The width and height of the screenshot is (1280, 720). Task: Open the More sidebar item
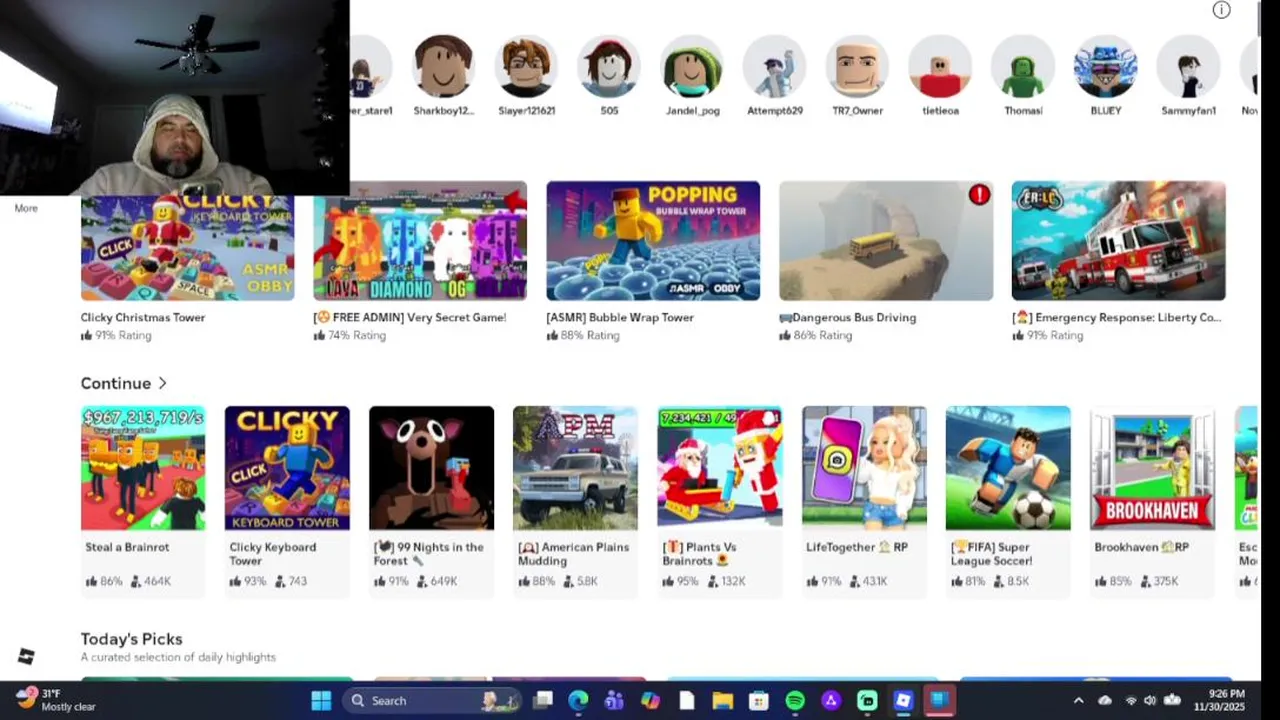point(26,208)
